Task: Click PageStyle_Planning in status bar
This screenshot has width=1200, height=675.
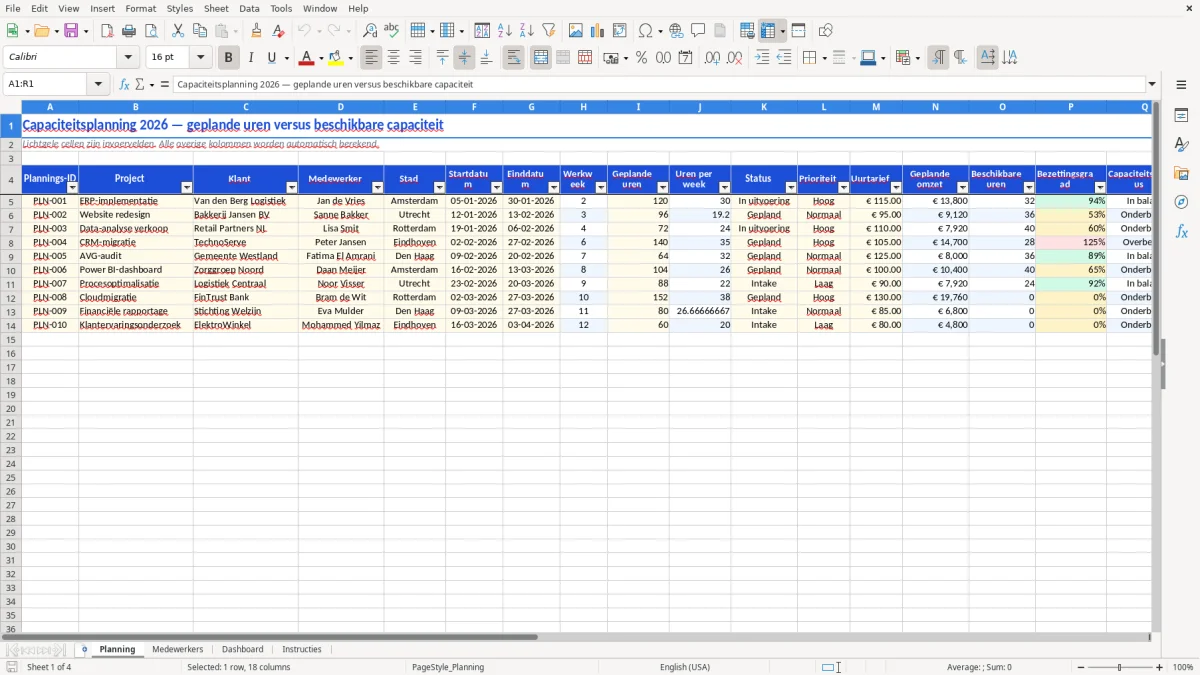Action: click(448, 667)
